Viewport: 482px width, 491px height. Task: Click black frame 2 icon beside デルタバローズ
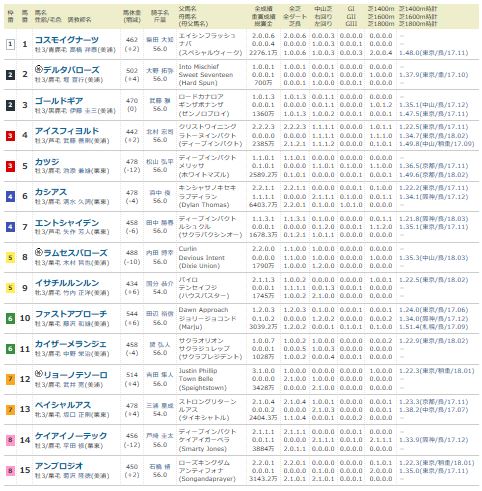(x=10, y=75)
